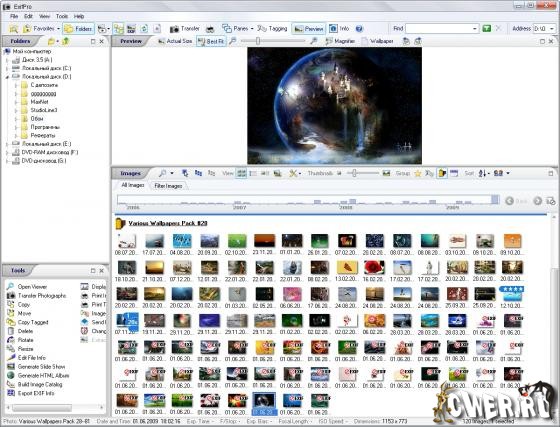Open Various Wallpapers Pack #28 group link
Screen dimensions: 560x427
point(168,223)
